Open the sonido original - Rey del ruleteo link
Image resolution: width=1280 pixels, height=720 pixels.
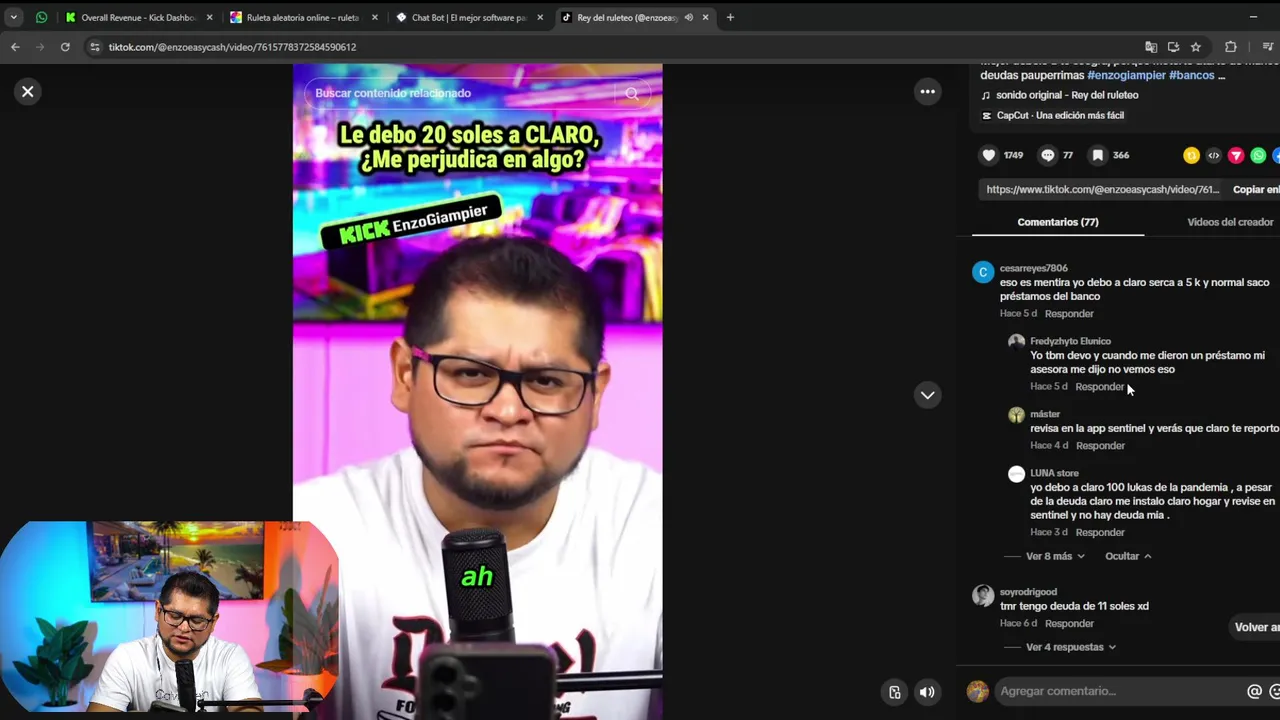[1067, 95]
